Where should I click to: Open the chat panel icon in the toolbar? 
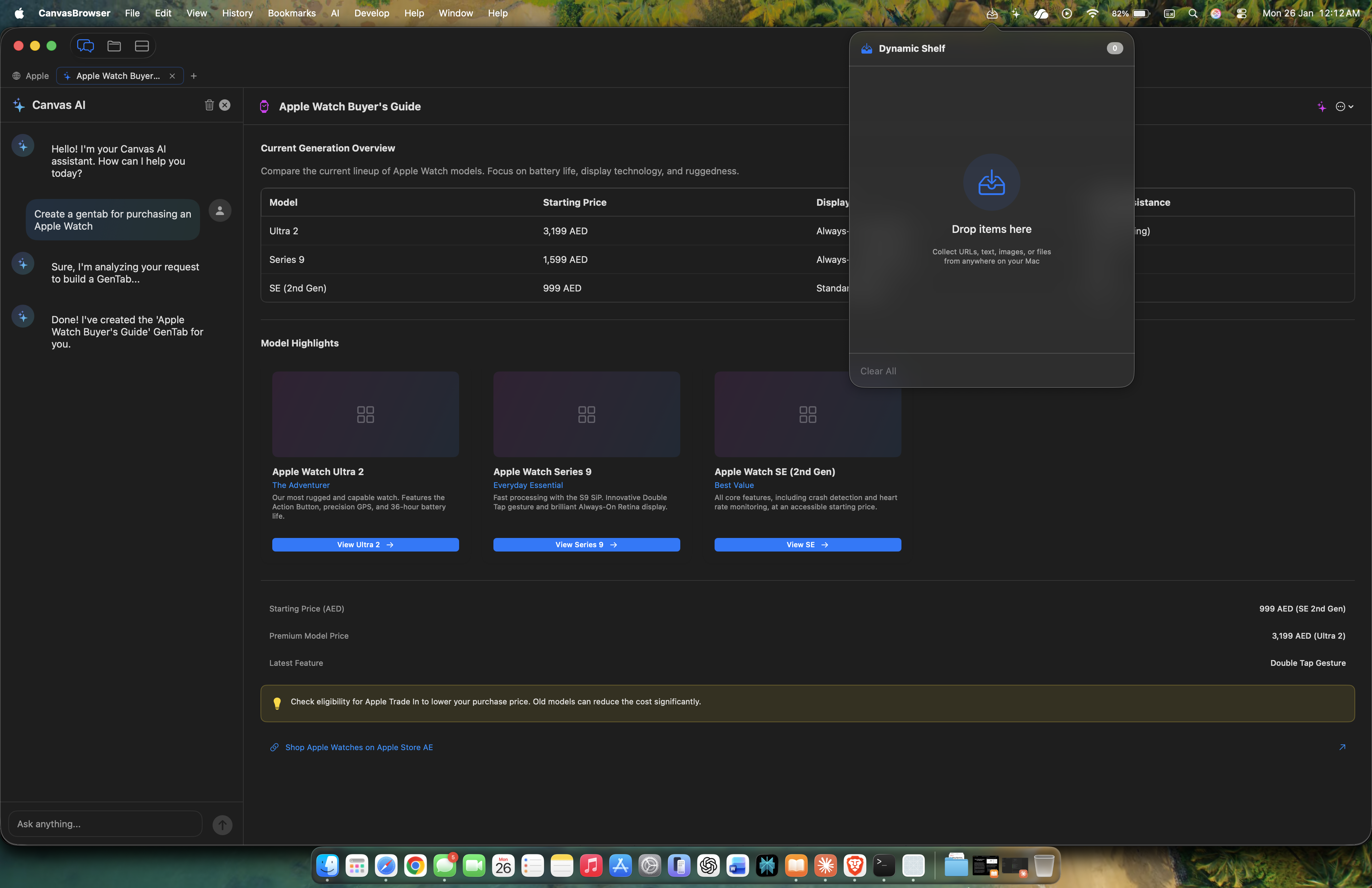[85, 46]
